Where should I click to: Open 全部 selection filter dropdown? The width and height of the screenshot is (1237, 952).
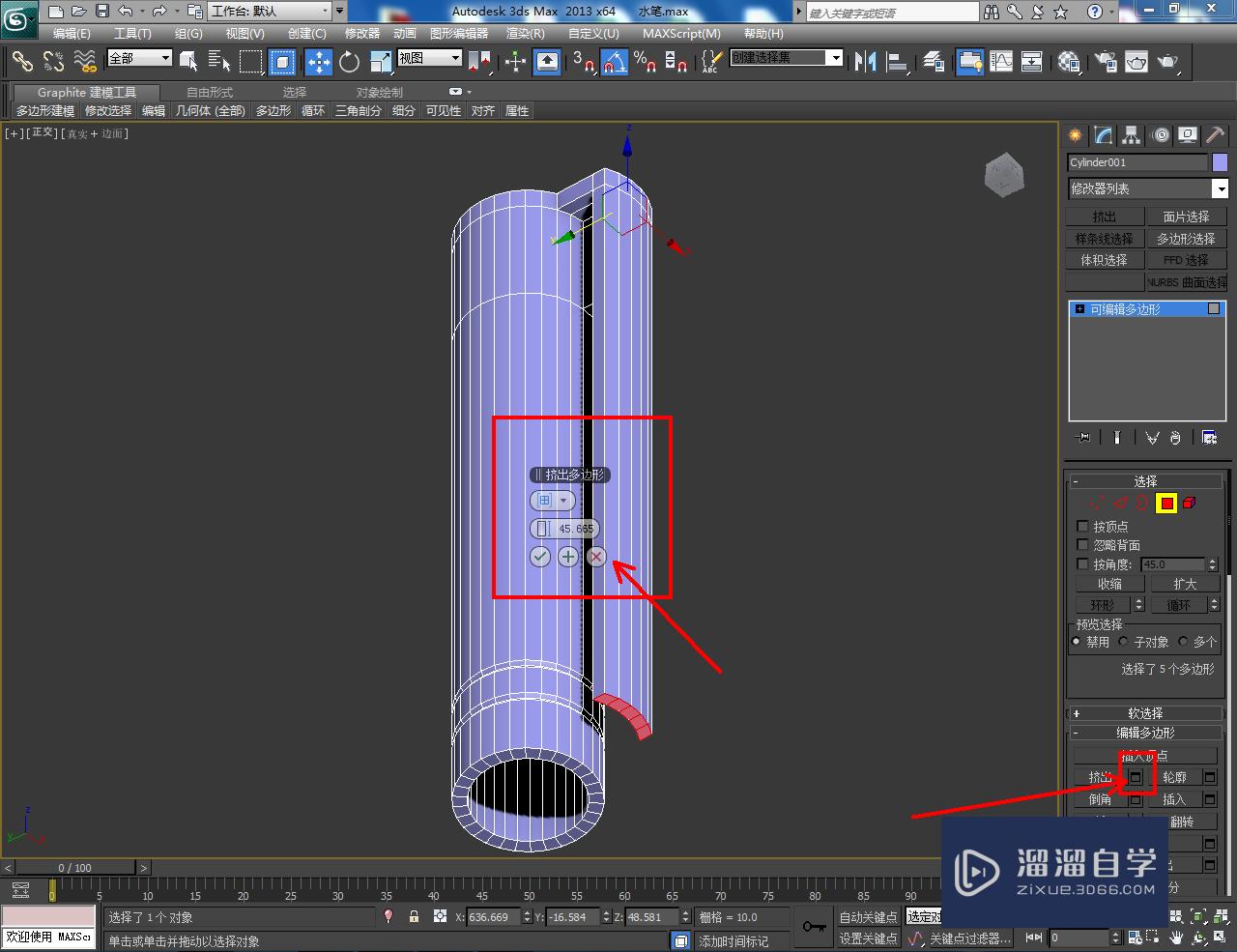tap(139, 58)
